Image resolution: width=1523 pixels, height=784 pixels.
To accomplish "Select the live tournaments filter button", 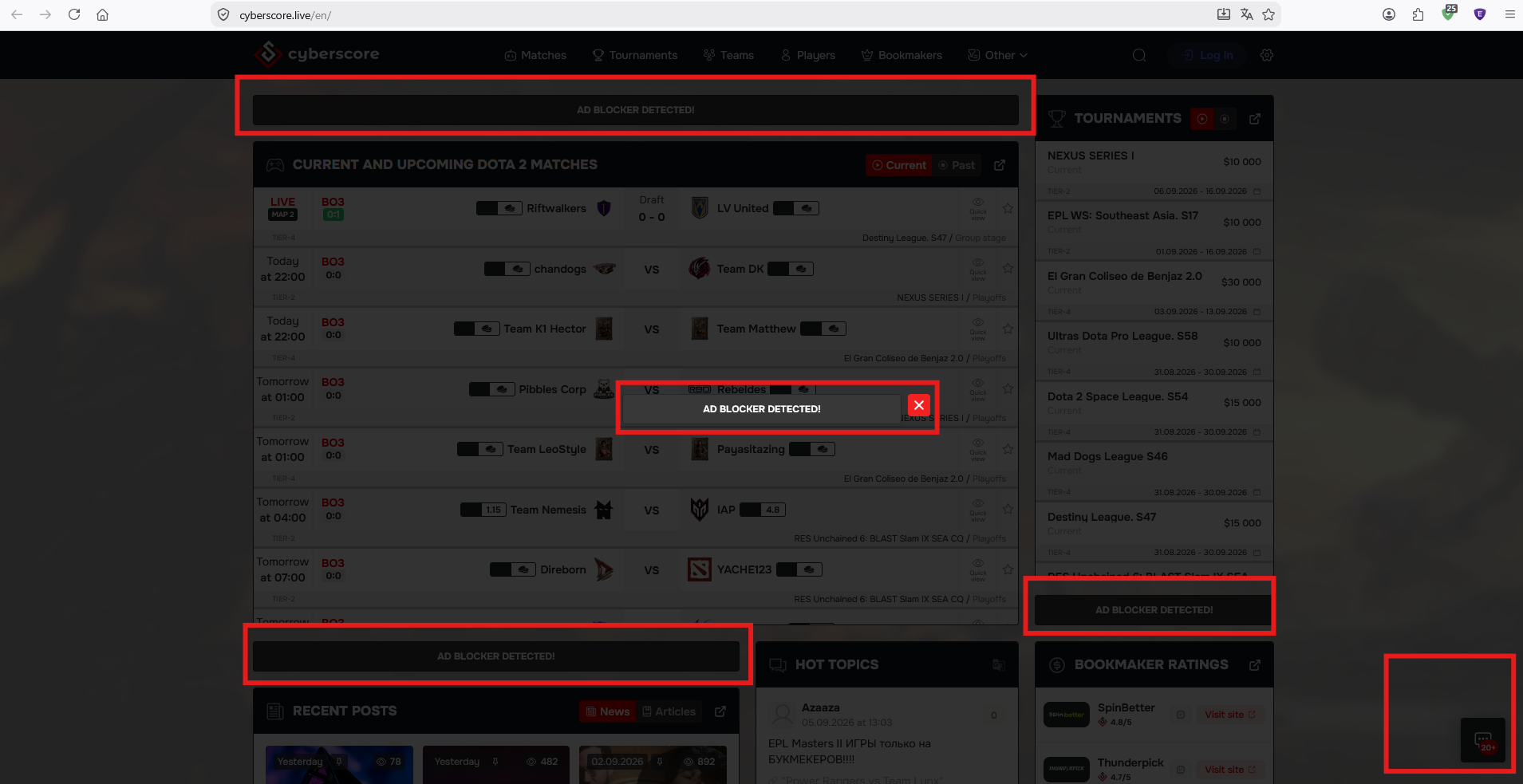I will pos(1201,119).
